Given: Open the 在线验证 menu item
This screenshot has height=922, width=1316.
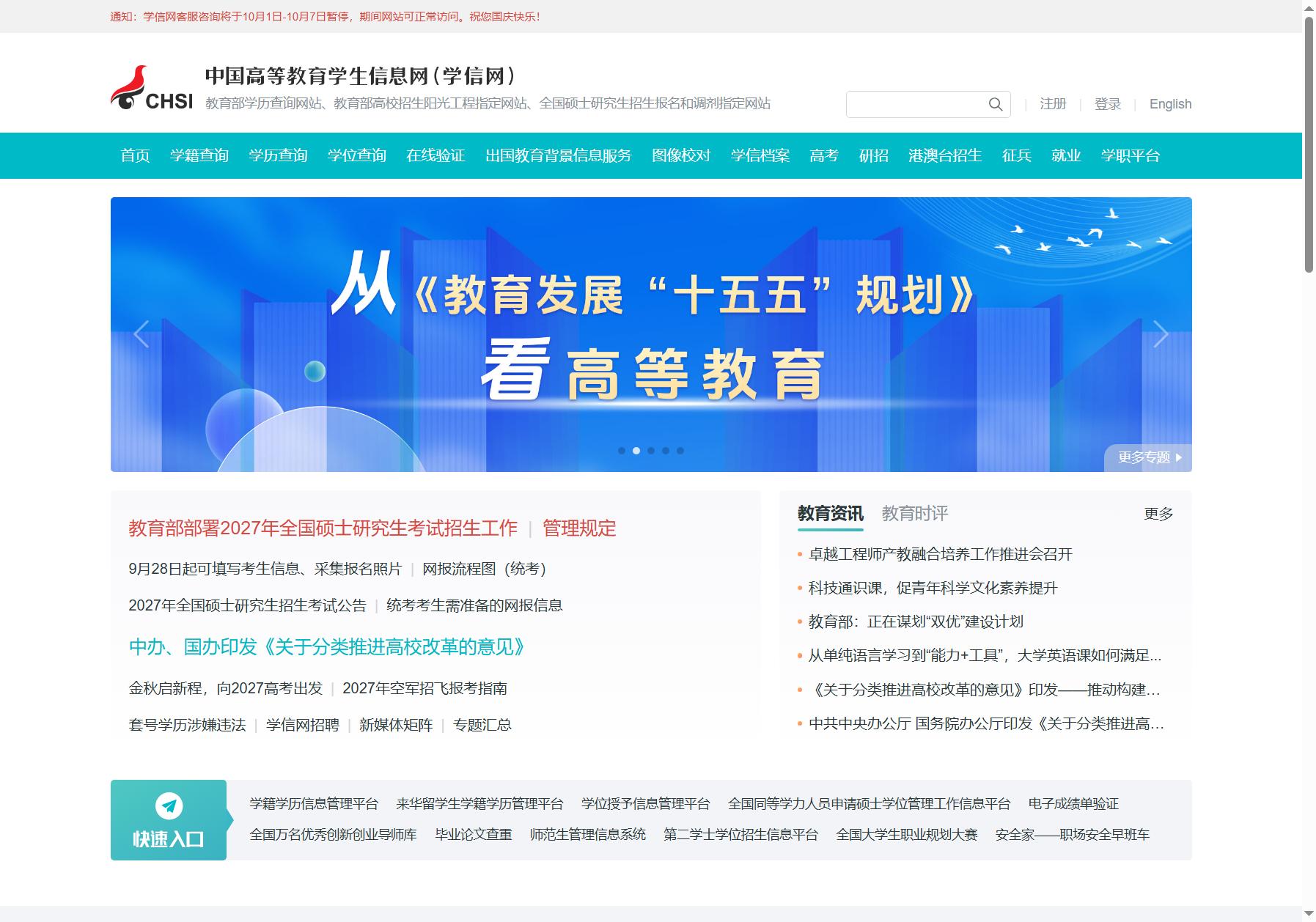Looking at the screenshot, I should [x=435, y=155].
